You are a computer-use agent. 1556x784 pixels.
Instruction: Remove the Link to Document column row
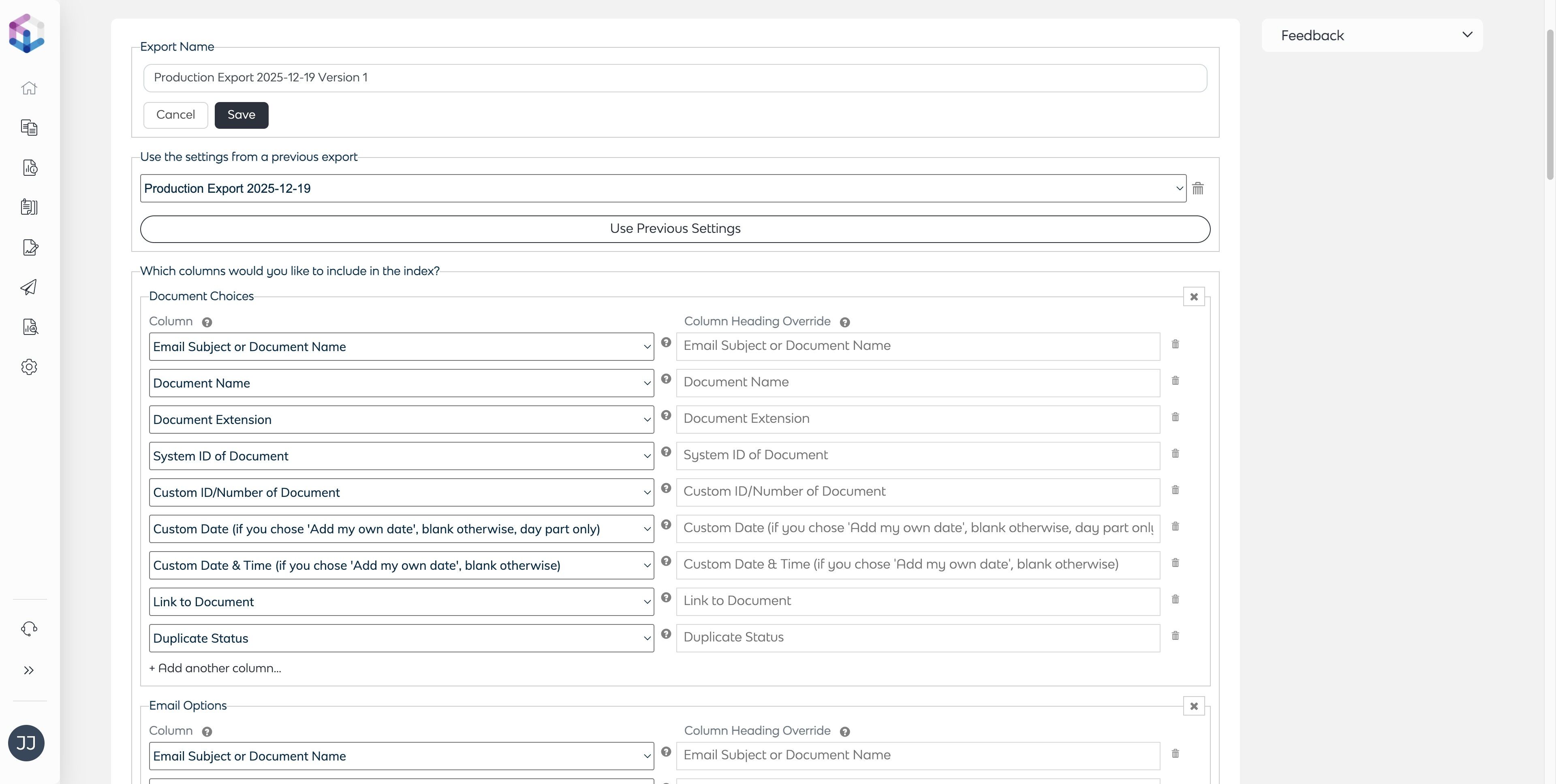(1175, 599)
